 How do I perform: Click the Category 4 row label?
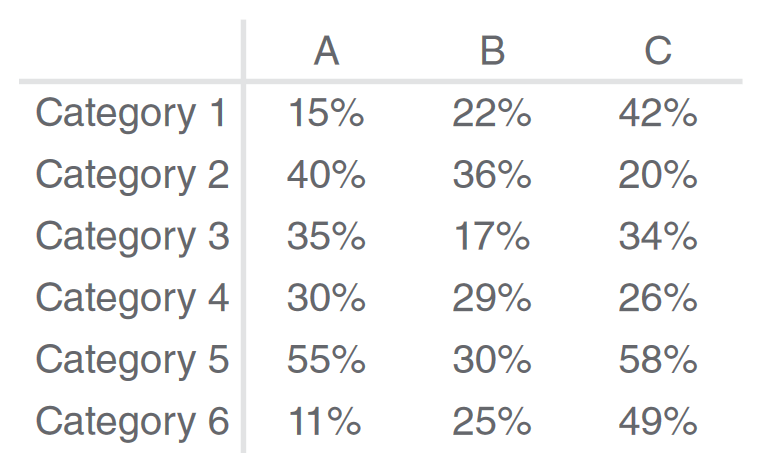pyautogui.click(x=131, y=298)
